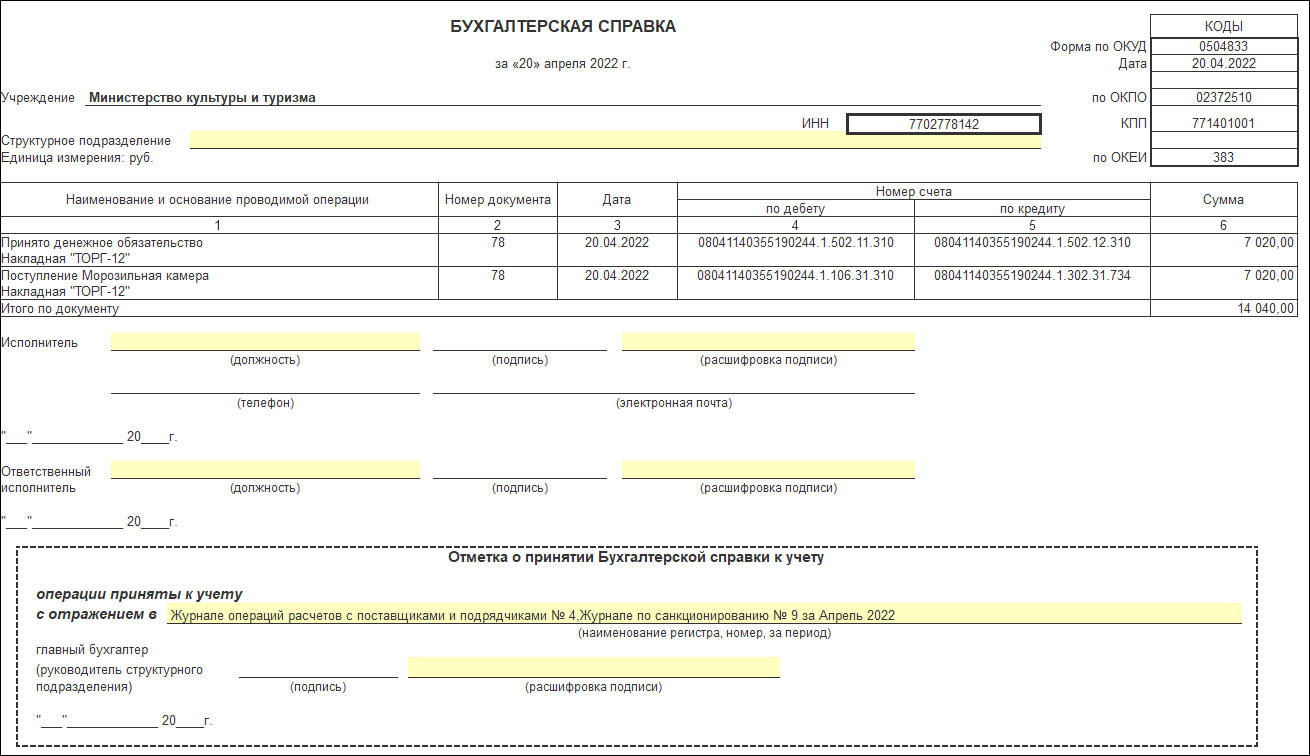Click «по дебету» subheader
This screenshot has width=1310, height=756.
click(796, 209)
